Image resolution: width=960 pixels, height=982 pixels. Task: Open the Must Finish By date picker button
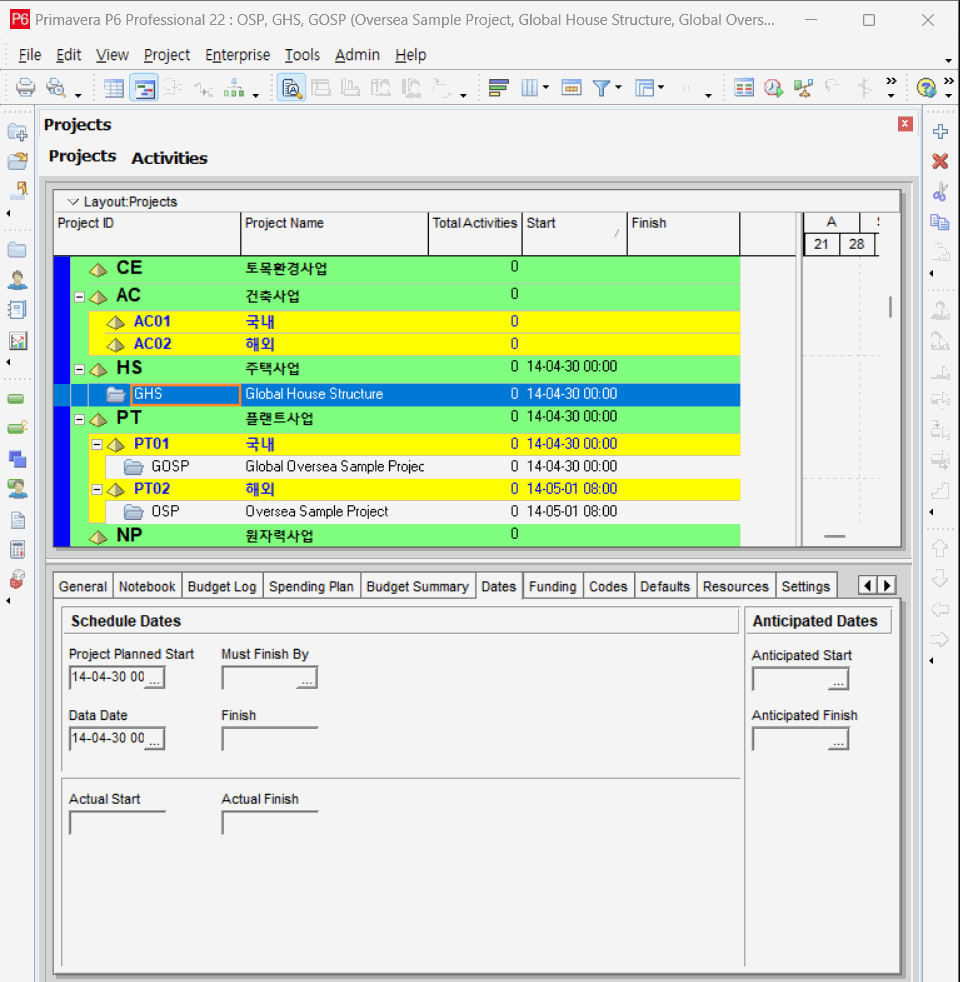click(x=307, y=678)
